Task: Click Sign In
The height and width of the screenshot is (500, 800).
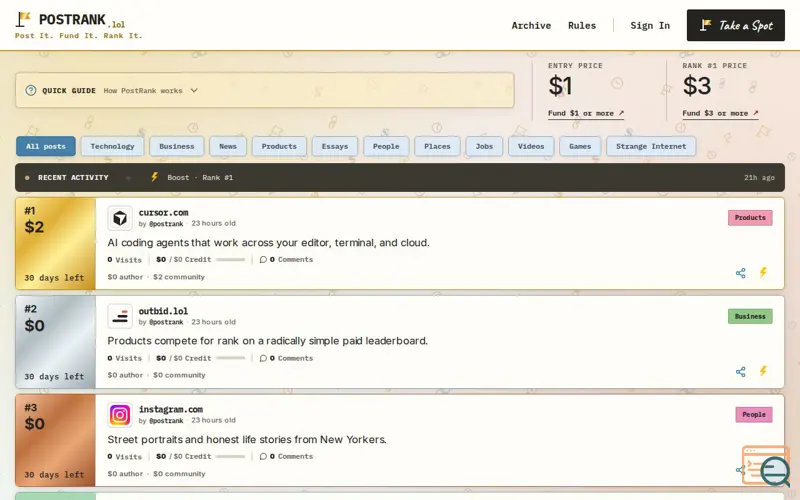Action: [650, 26]
